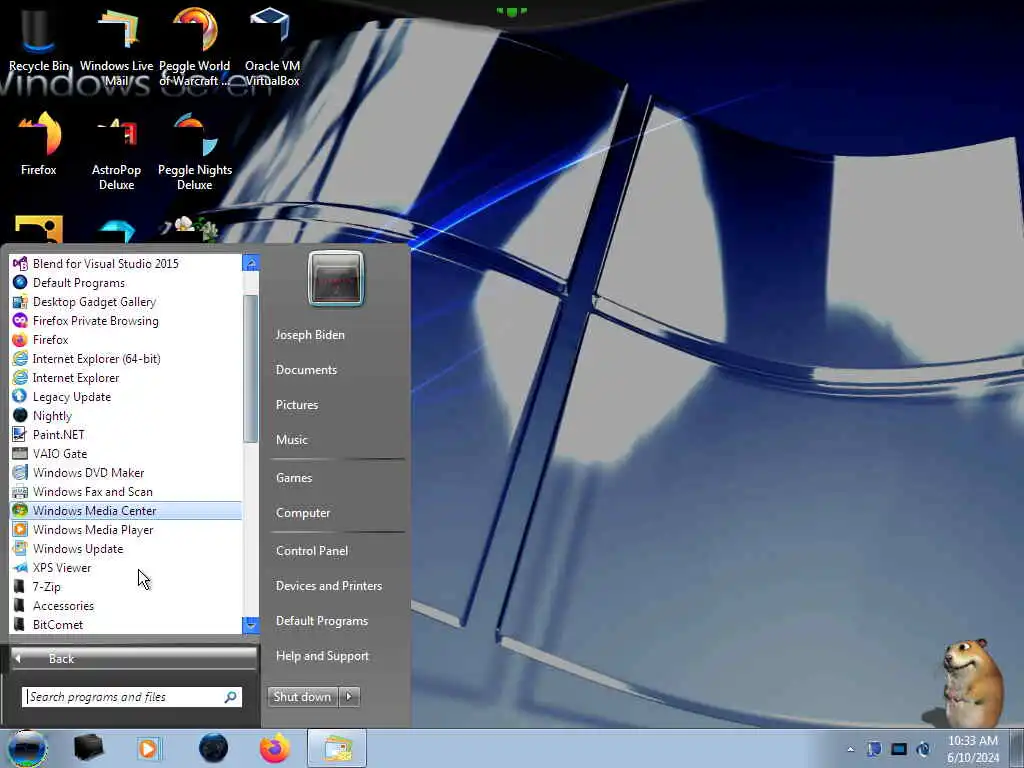Open Windows Live Mail desktop shortcut

click(116, 47)
